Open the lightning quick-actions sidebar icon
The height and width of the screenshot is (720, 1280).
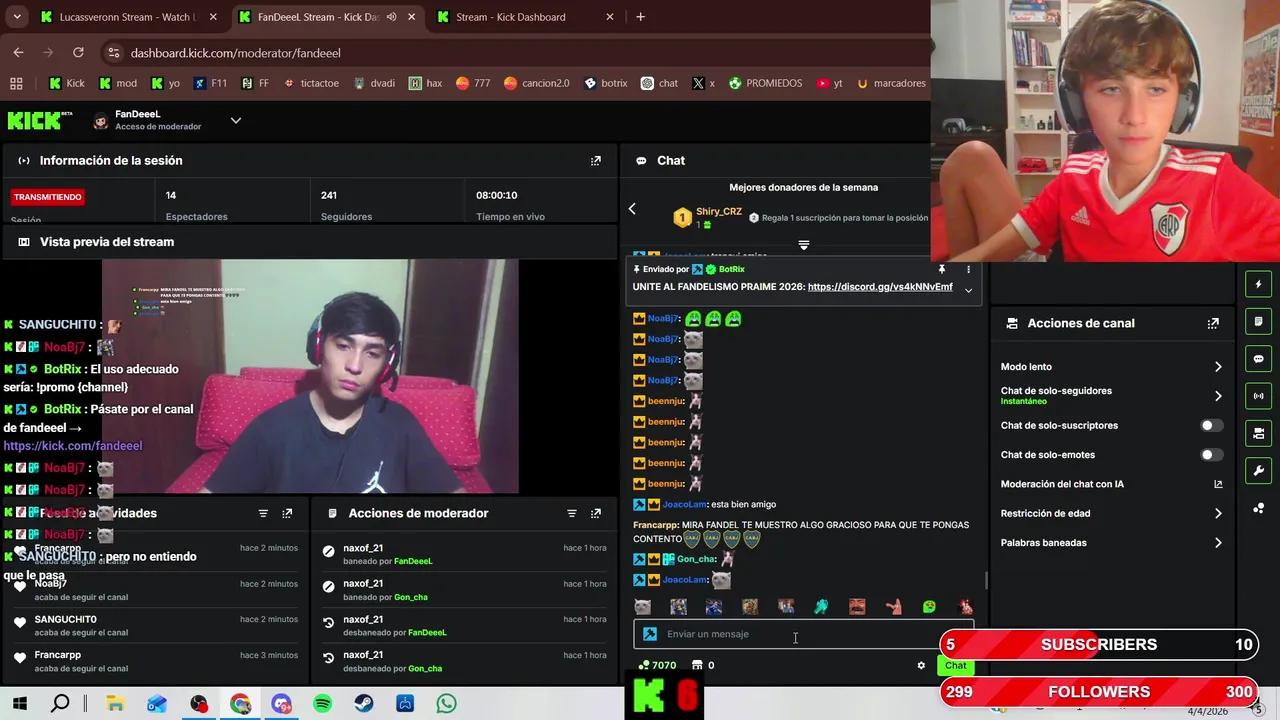click(1258, 284)
